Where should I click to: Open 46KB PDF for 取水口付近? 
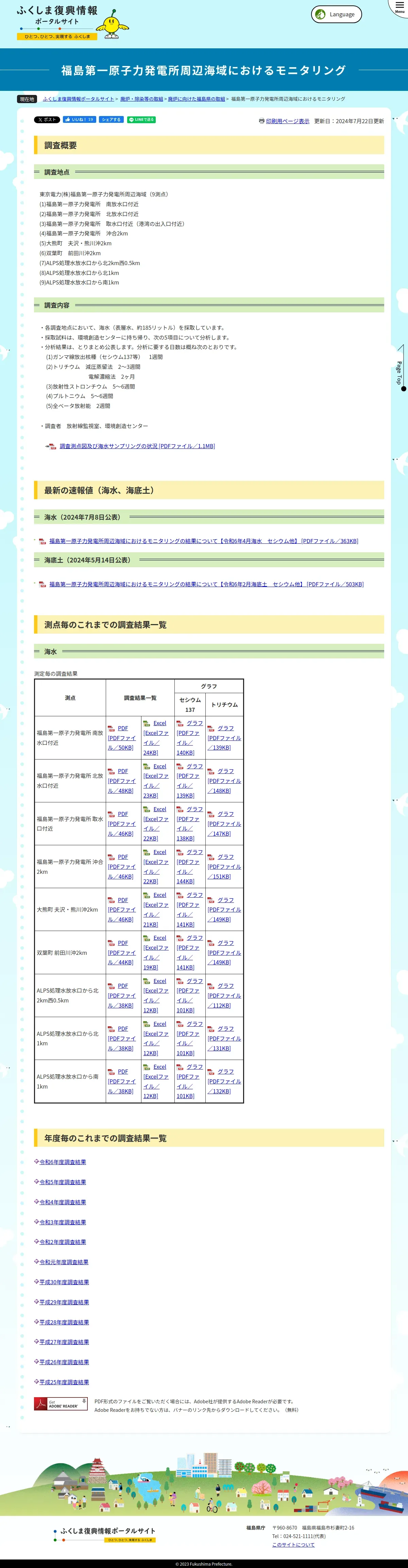click(x=122, y=823)
